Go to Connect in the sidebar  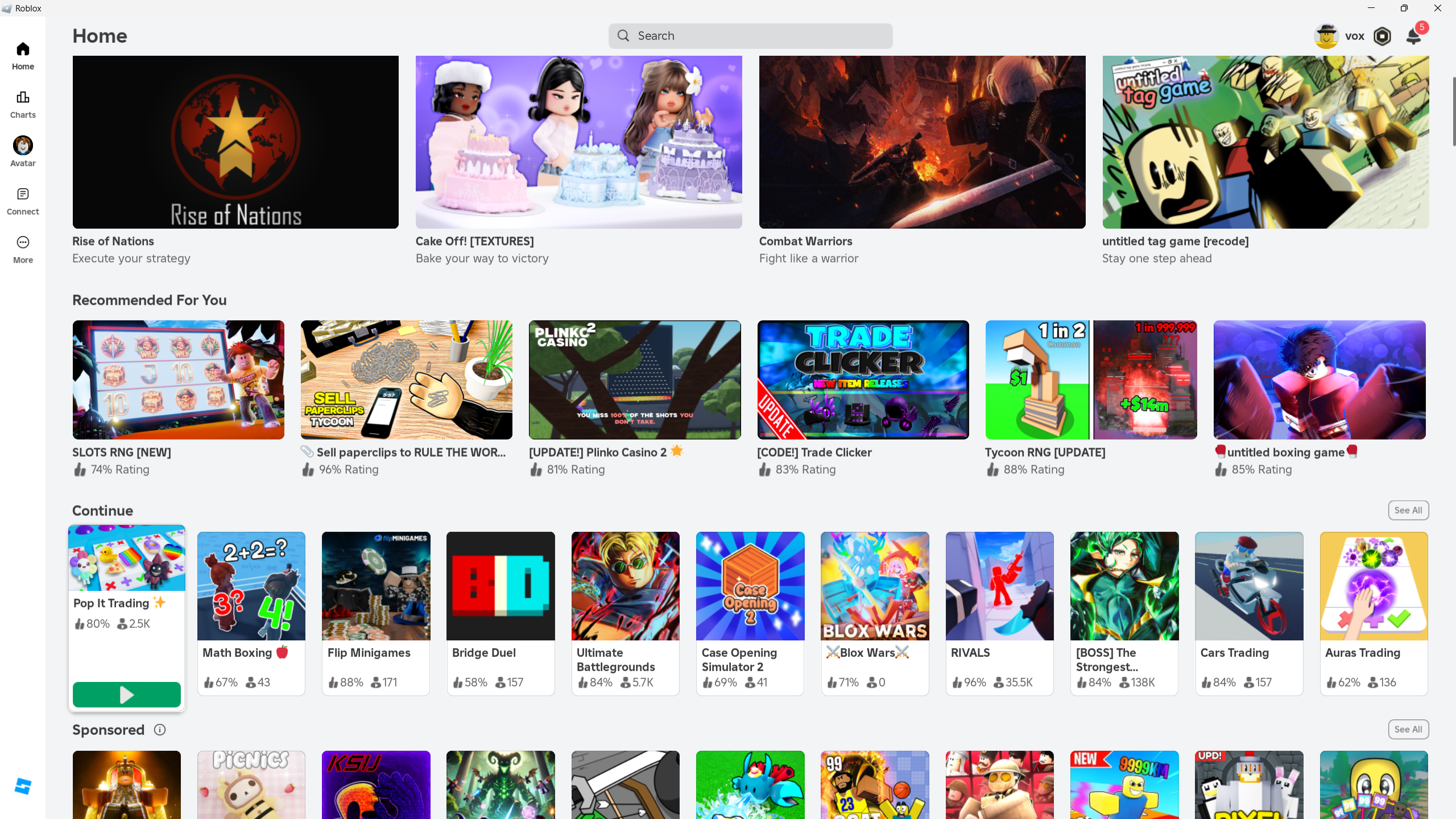23,201
